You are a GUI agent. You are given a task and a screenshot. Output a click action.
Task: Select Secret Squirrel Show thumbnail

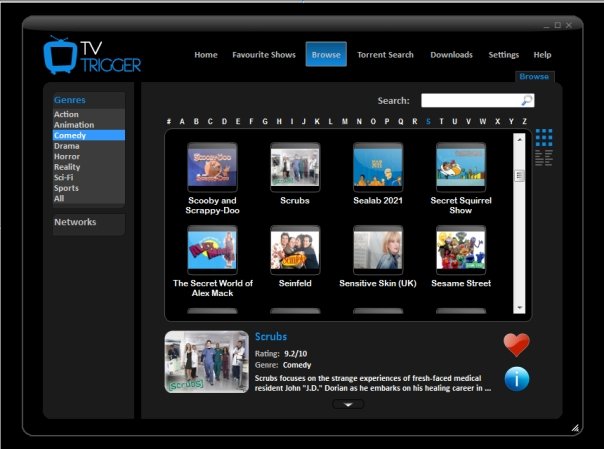coord(461,167)
